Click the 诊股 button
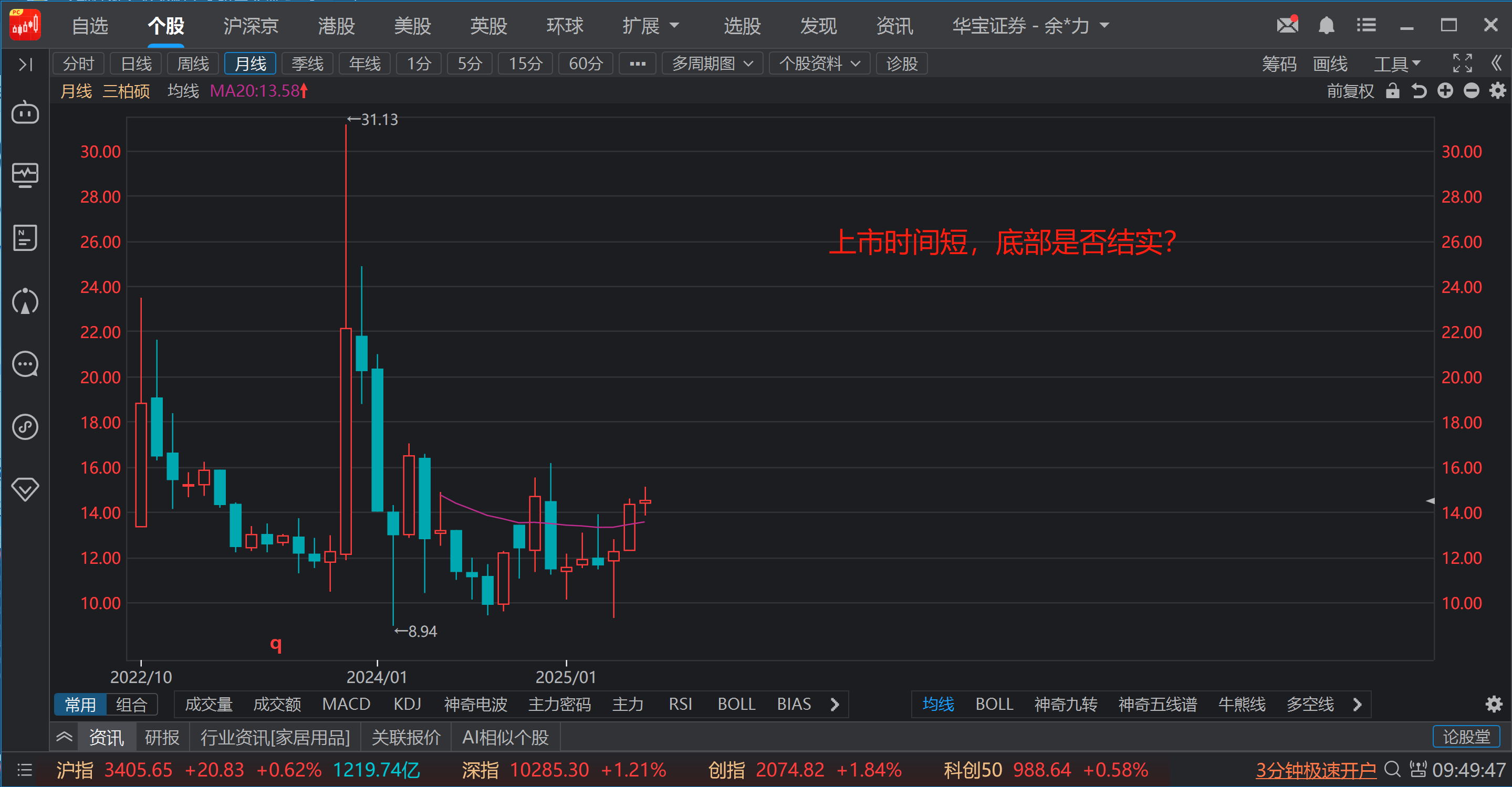This screenshot has height=787, width=1512. coord(902,64)
